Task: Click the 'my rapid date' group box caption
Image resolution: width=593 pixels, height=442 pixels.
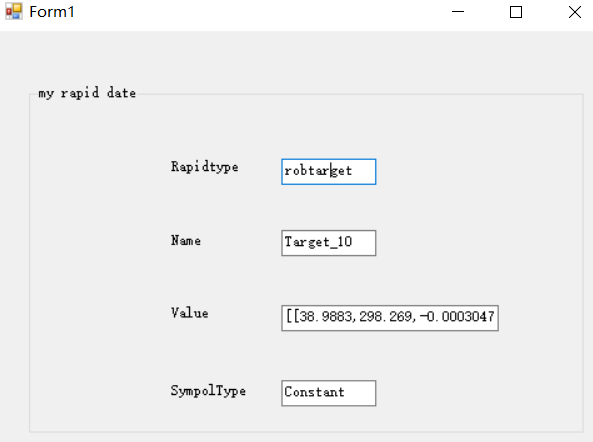Action: (87, 93)
